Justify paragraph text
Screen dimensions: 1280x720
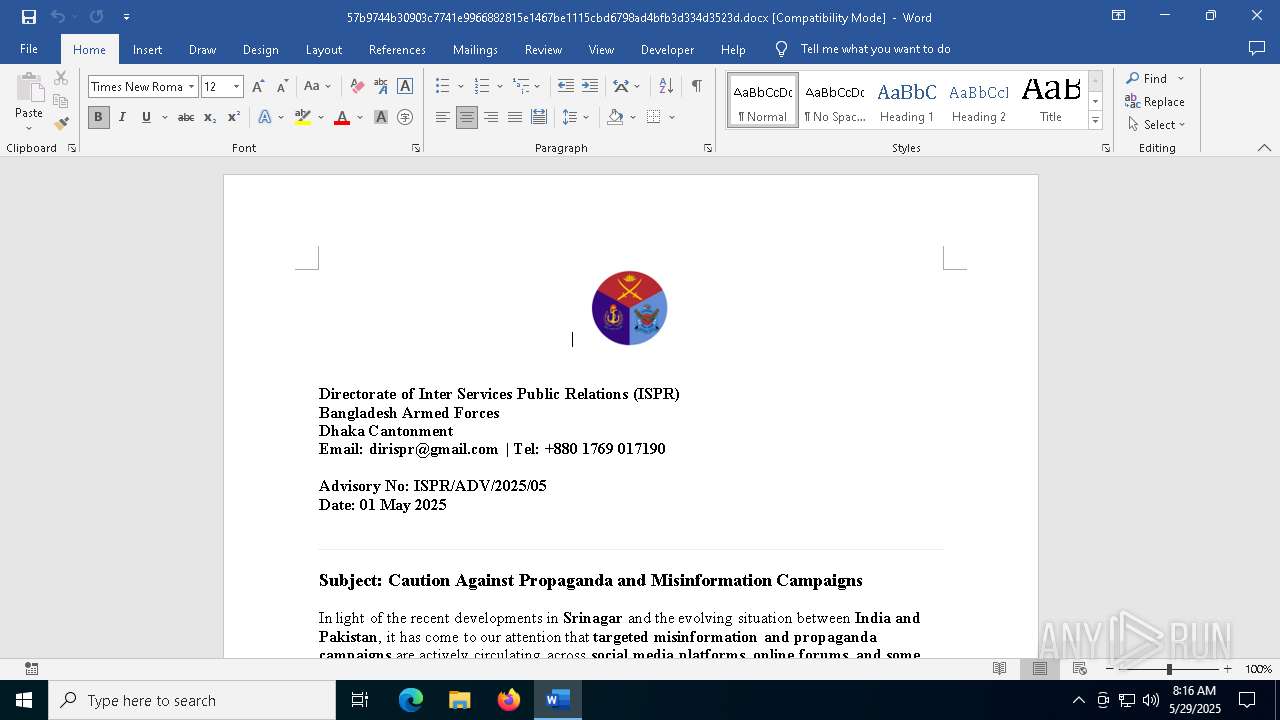(x=515, y=117)
